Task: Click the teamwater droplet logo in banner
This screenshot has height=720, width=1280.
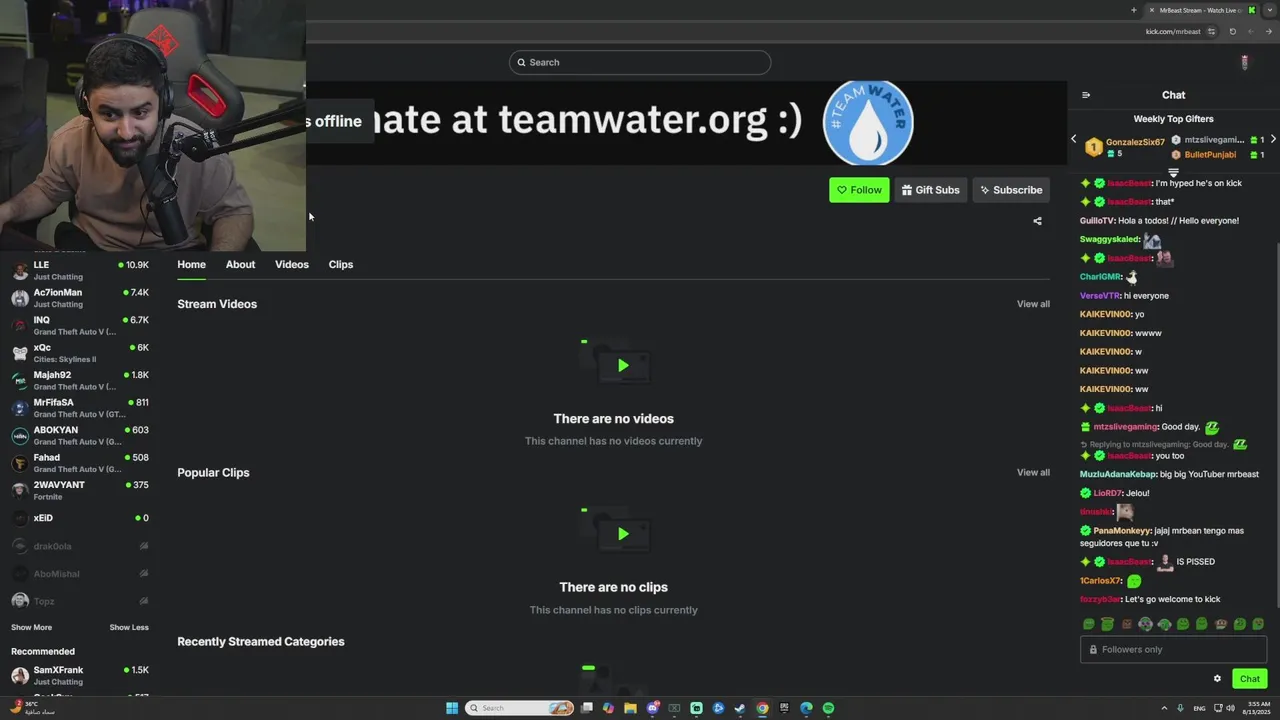Action: [x=868, y=122]
